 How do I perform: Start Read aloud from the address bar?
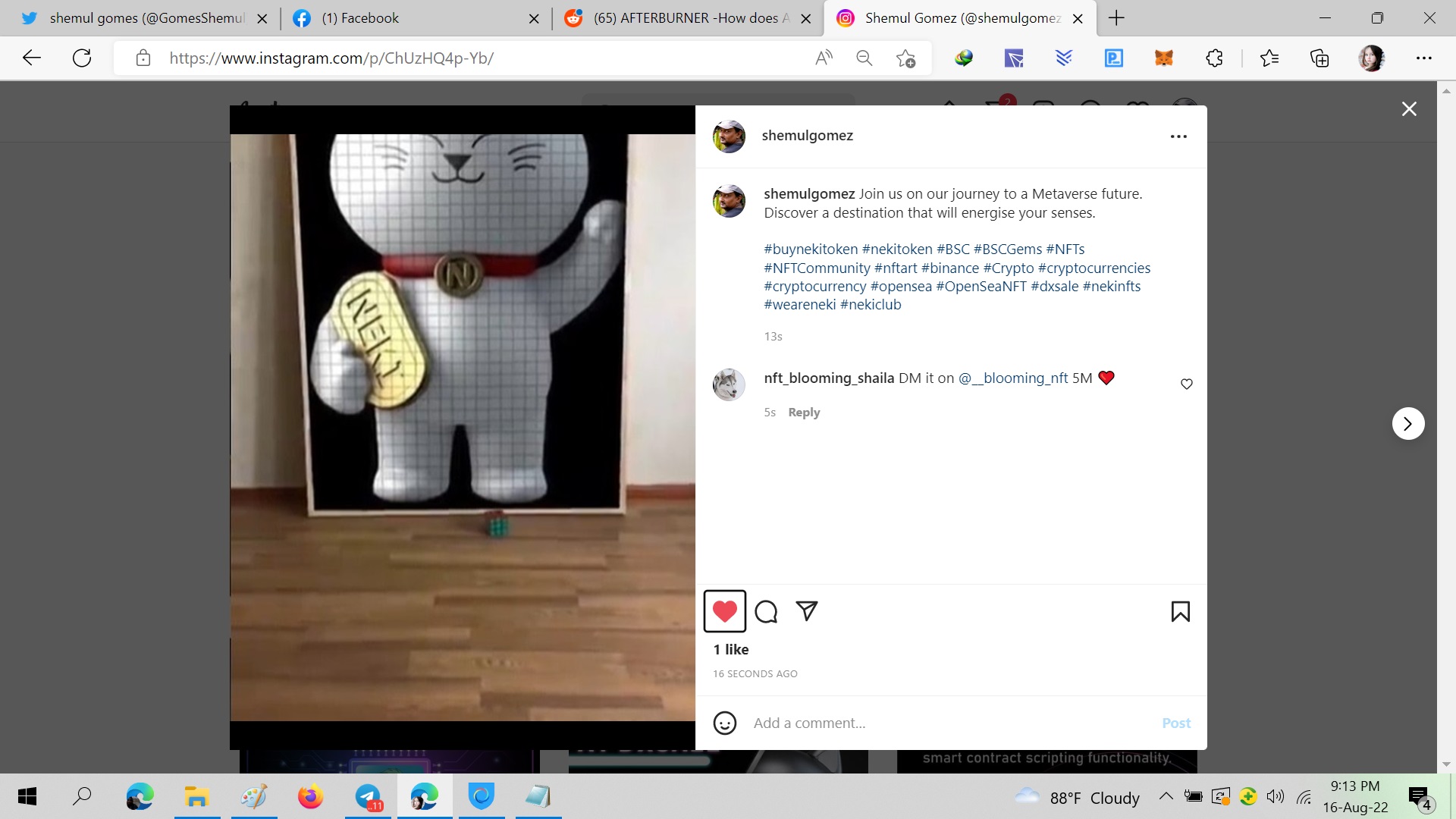click(824, 58)
